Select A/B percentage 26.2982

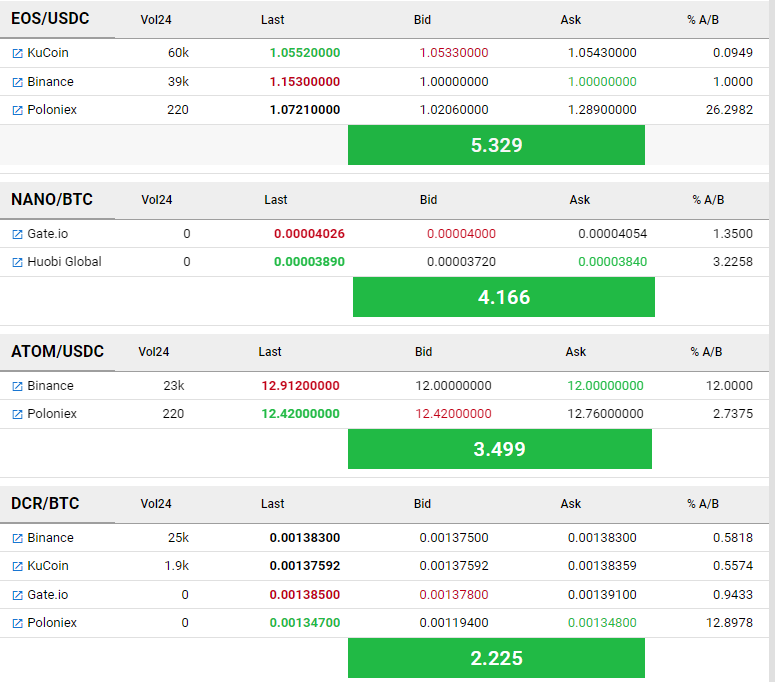(729, 110)
